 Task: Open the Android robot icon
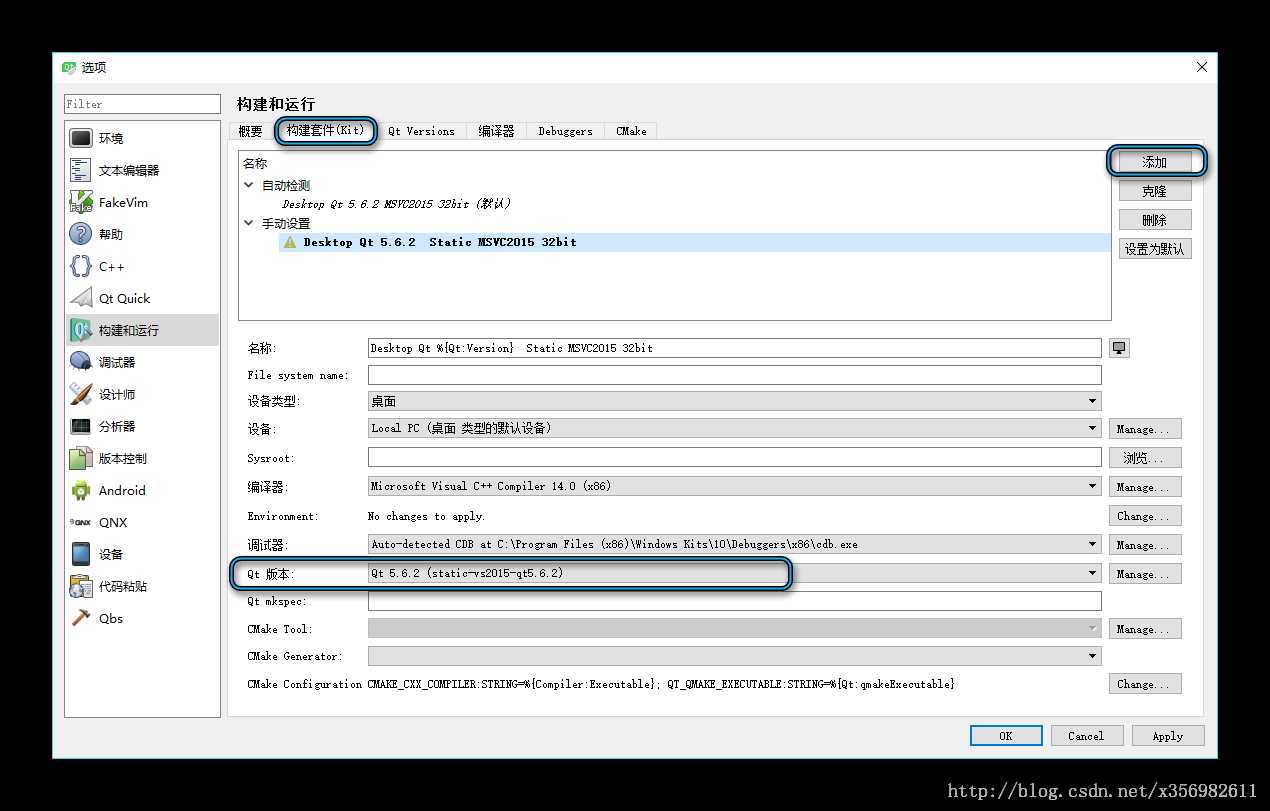pyautogui.click(x=81, y=490)
